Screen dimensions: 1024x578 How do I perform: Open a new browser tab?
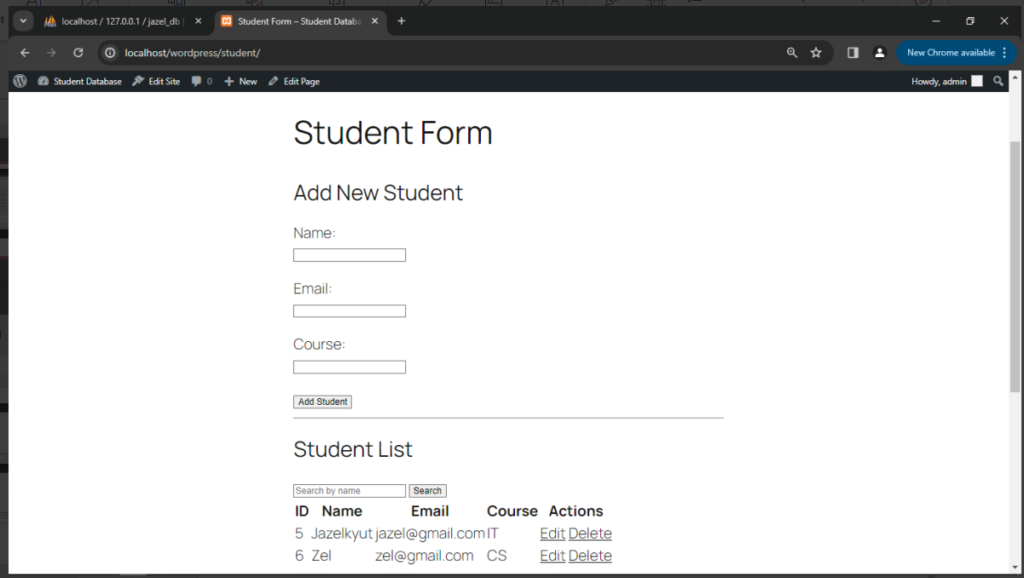pos(401,21)
